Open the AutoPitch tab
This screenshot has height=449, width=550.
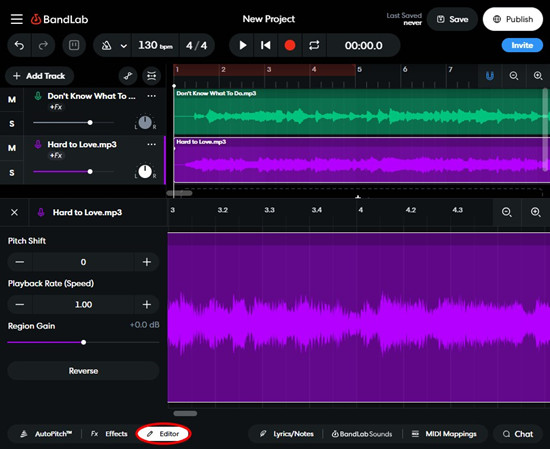[x=46, y=434]
